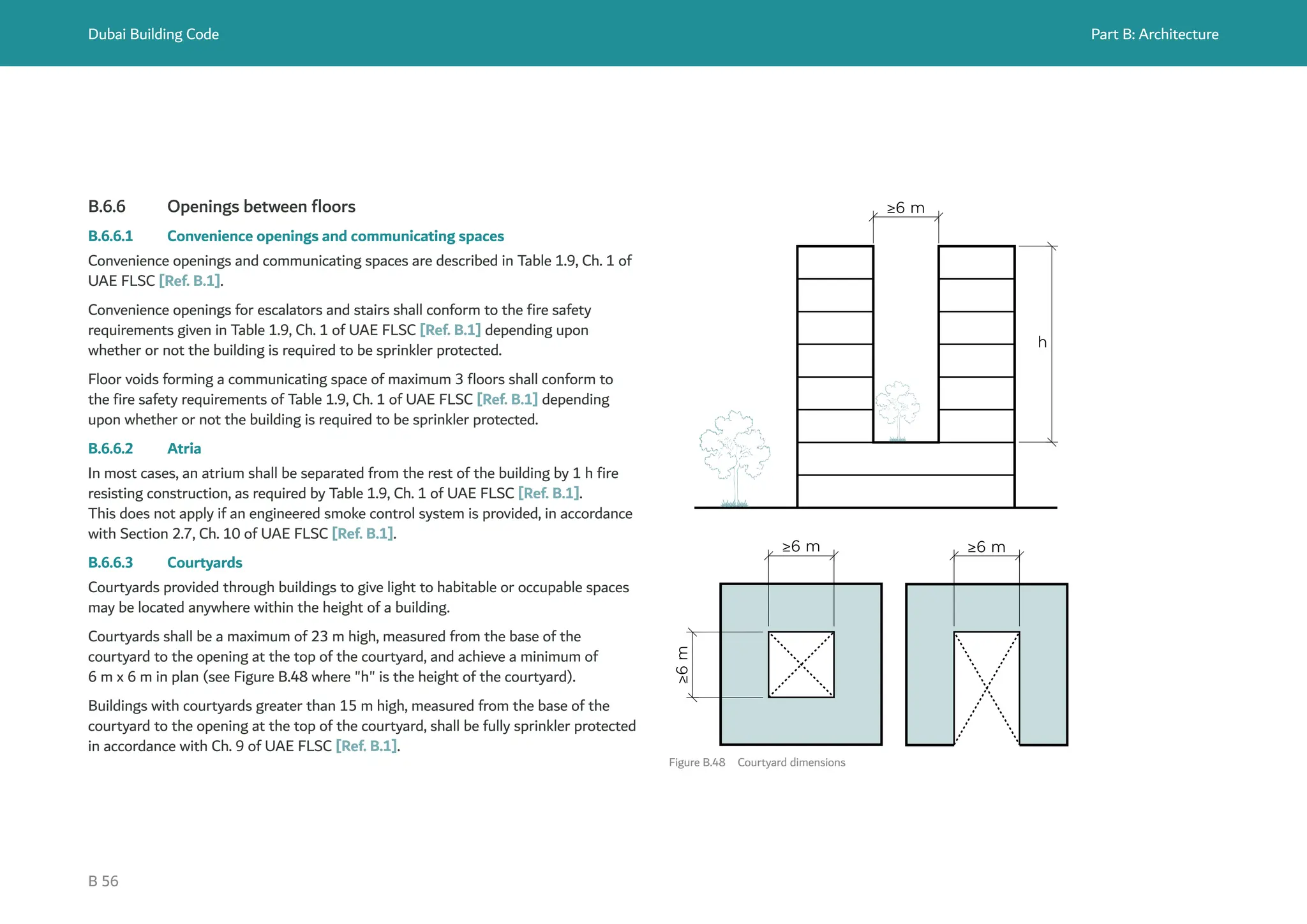The image size is (1307, 924).
Task: Click the large tree outside the building section
Action: click(735, 459)
